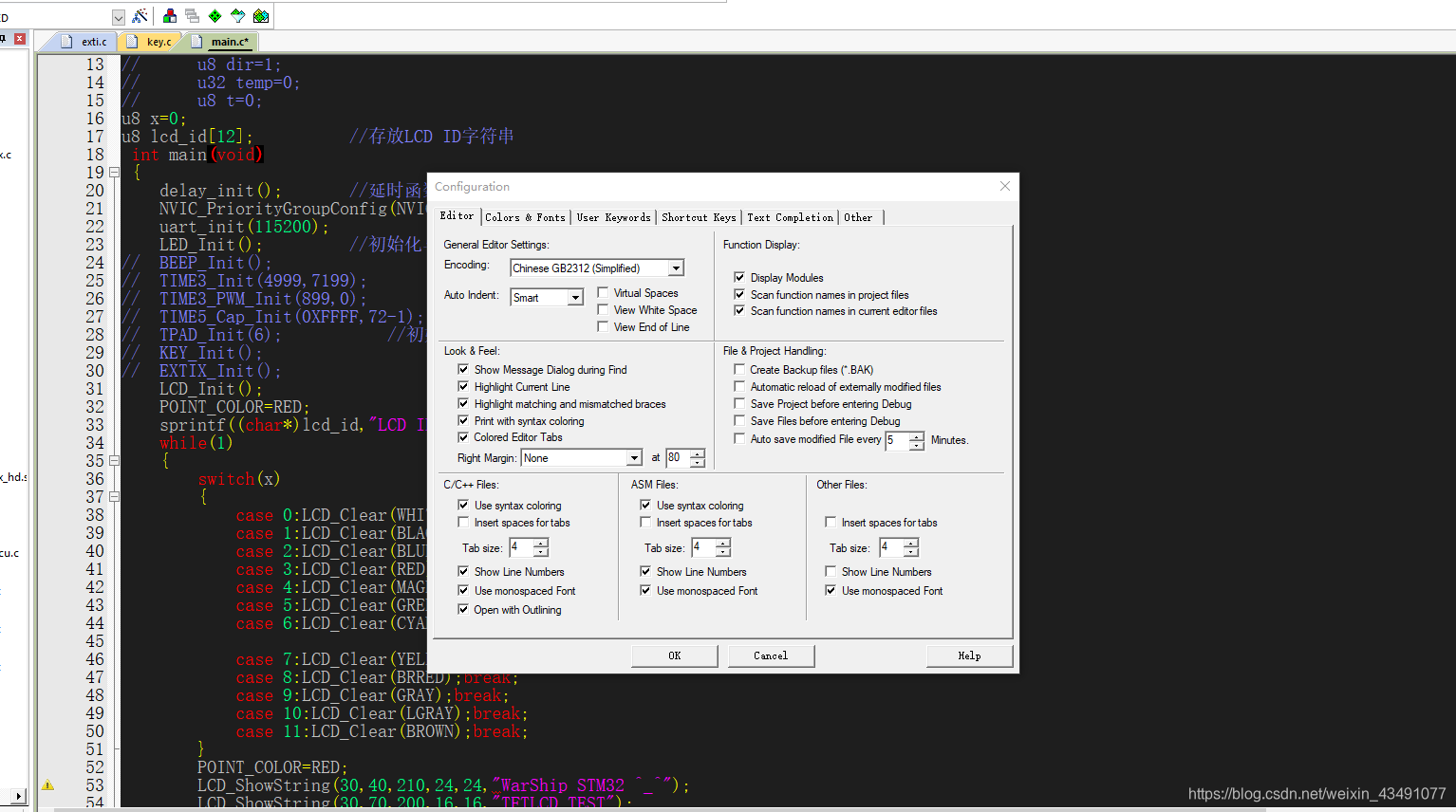1456x812 pixels.
Task: Collapse the while block at line 35
Action: click(x=114, y=461)
